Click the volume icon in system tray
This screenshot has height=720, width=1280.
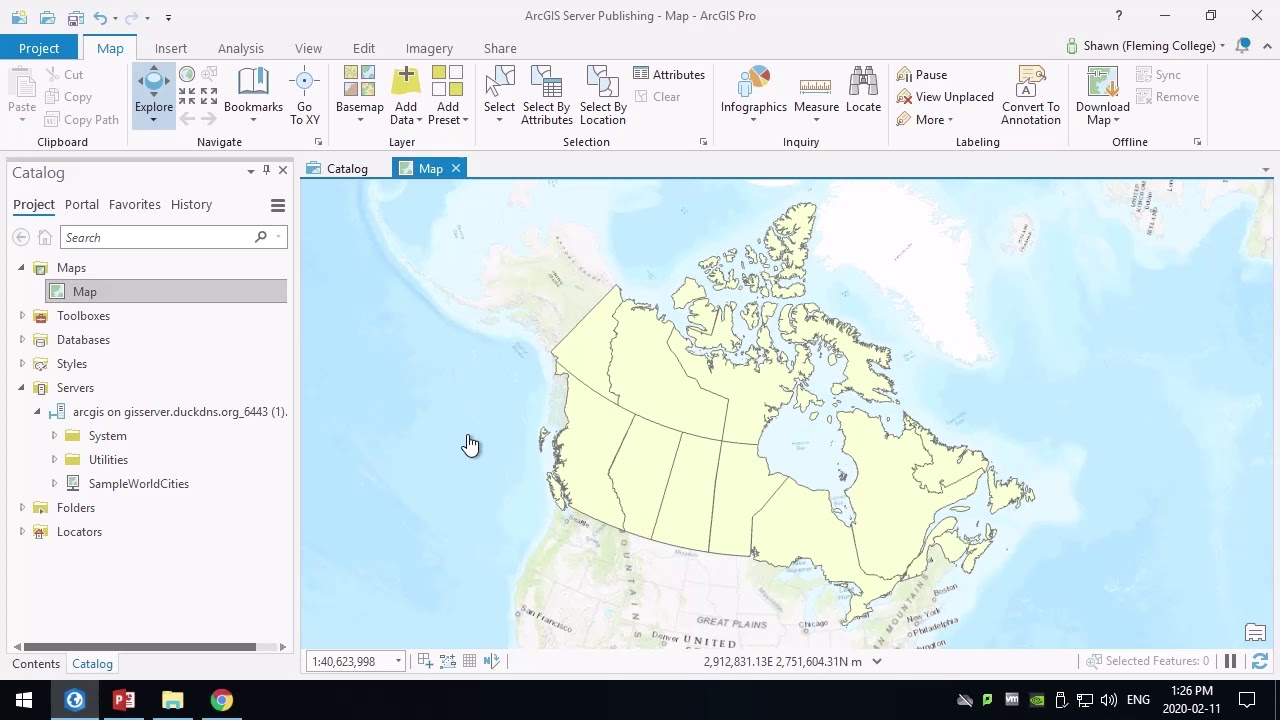tap(1109, 700)
